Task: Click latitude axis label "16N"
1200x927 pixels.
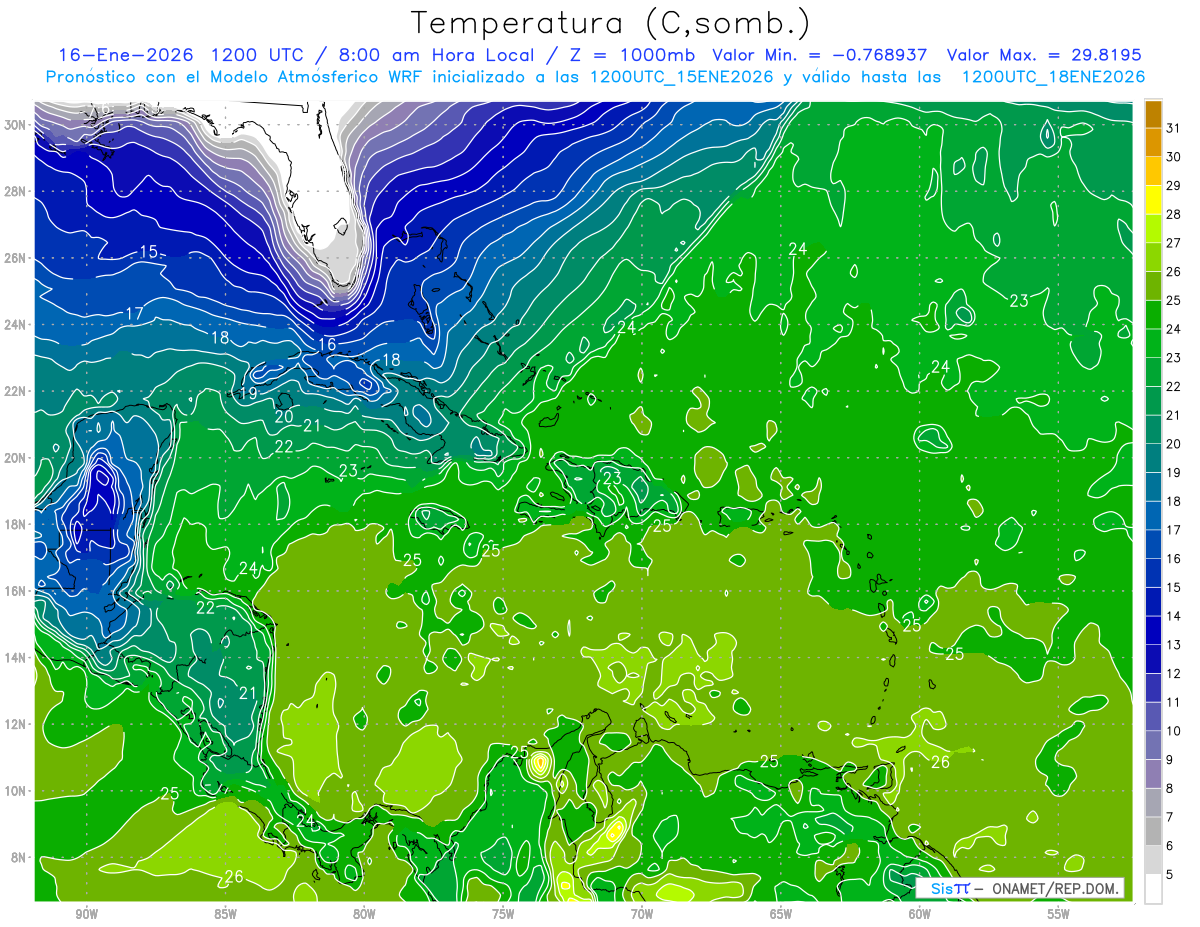Action: click(x=17, y=591)
